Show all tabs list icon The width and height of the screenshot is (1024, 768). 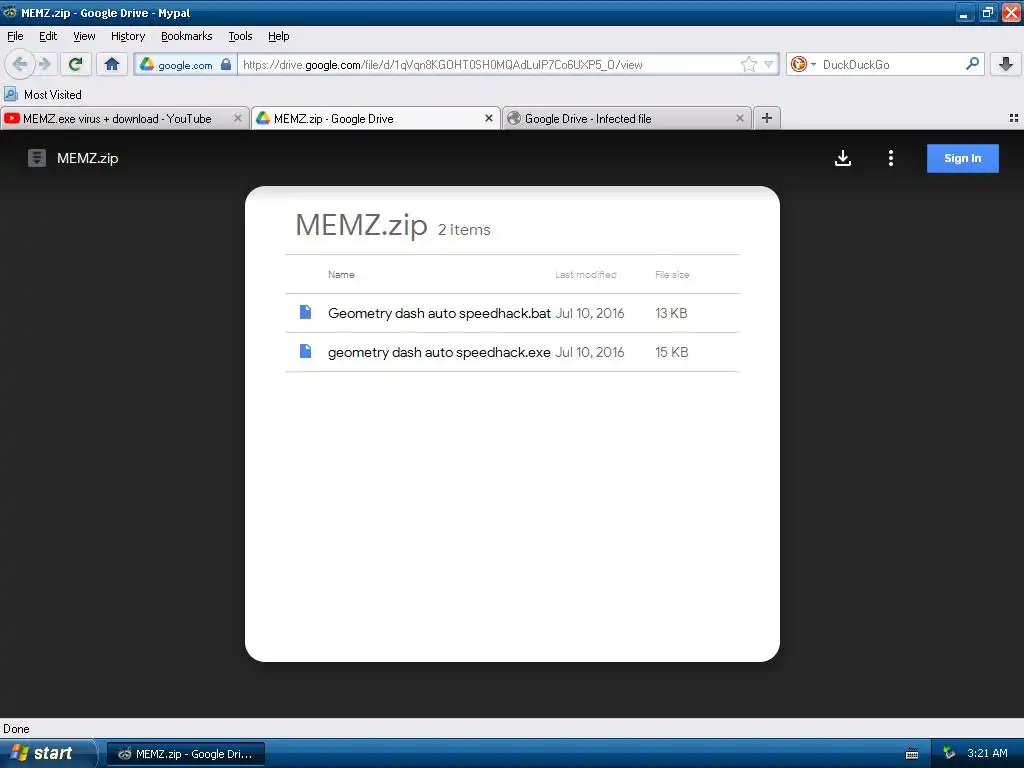[1014, 118]
